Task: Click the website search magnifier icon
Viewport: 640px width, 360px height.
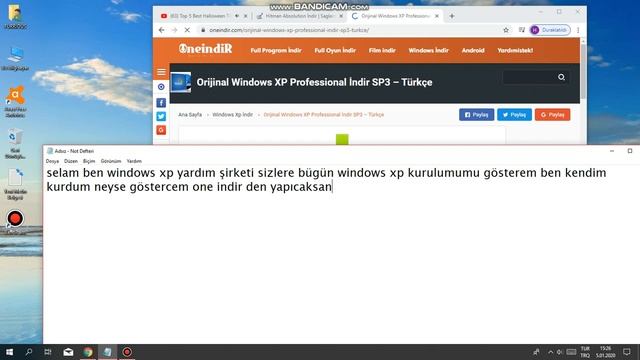Action: click(x=562, y=77)
